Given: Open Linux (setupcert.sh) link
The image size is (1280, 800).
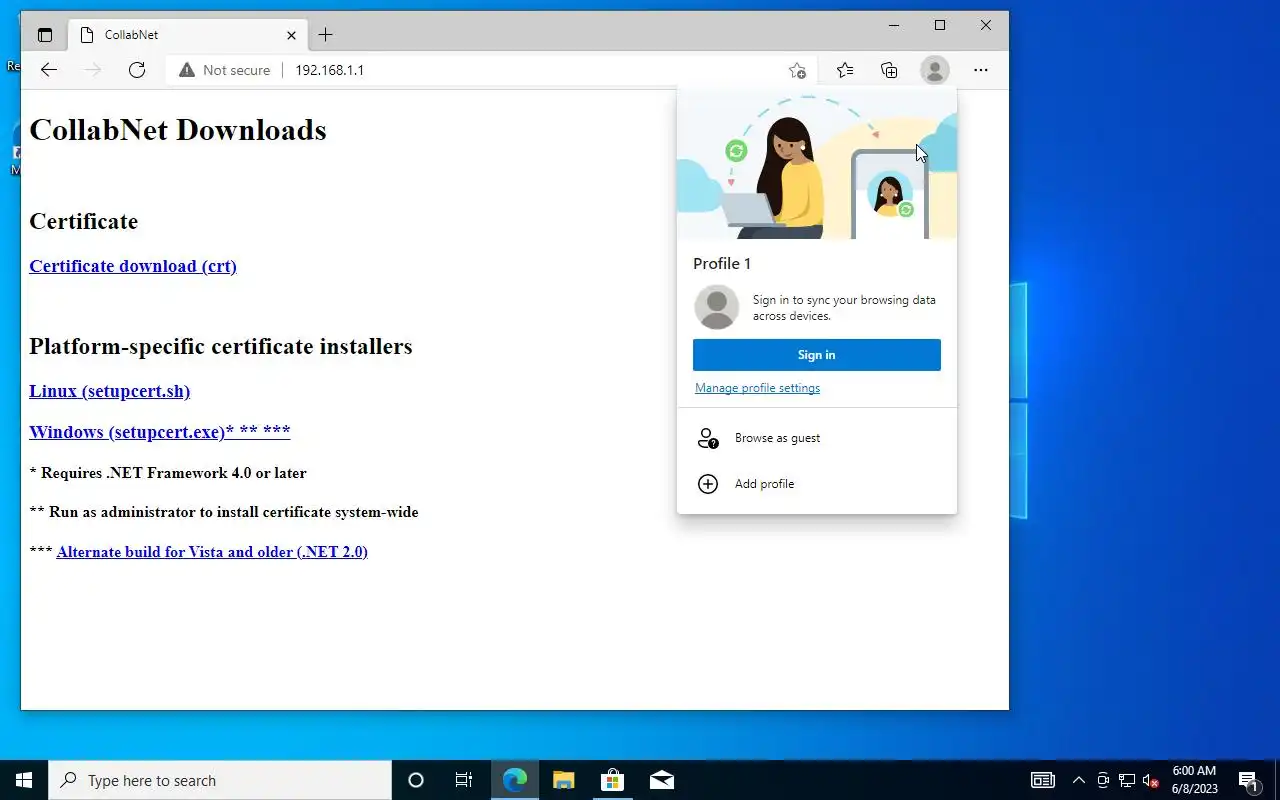Looking at the screenshot, I should click(109, 391).
